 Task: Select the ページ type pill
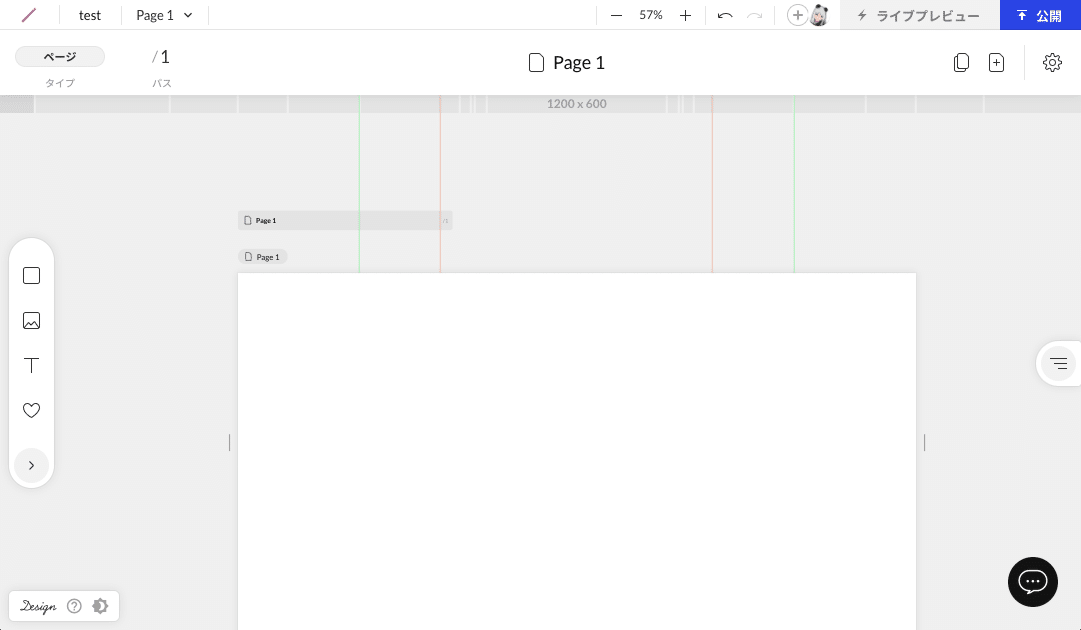[x=60, y=57]
